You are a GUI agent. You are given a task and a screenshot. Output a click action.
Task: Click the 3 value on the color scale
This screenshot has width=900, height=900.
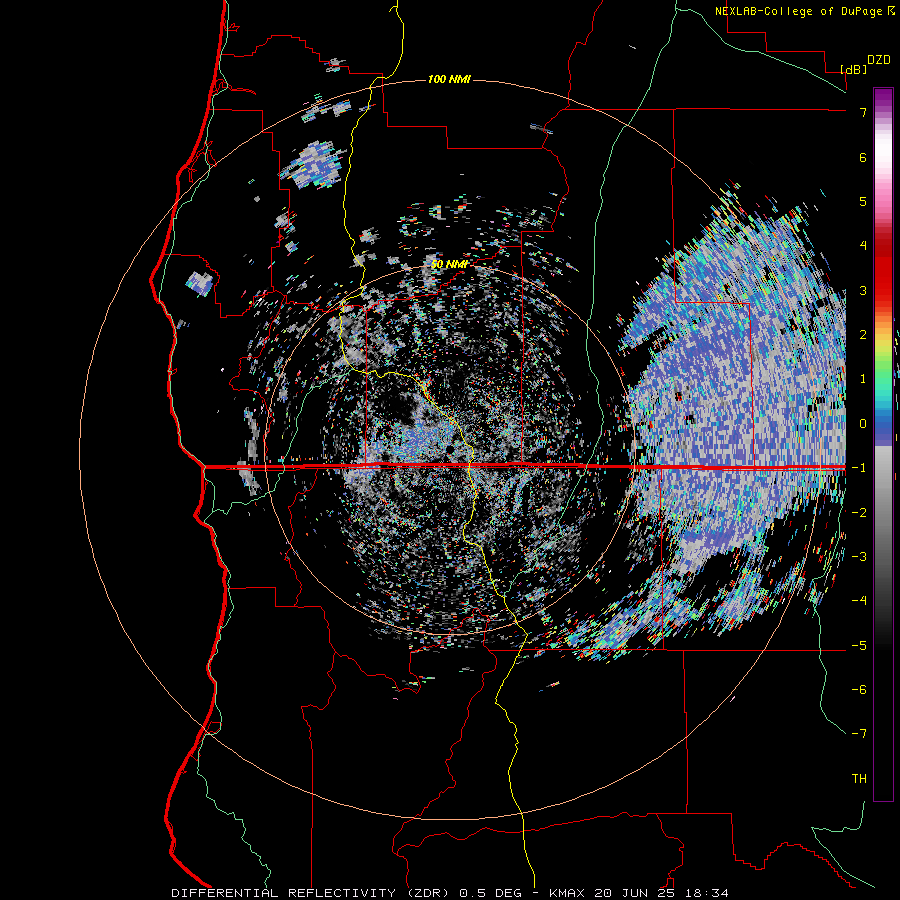point(863,290)
